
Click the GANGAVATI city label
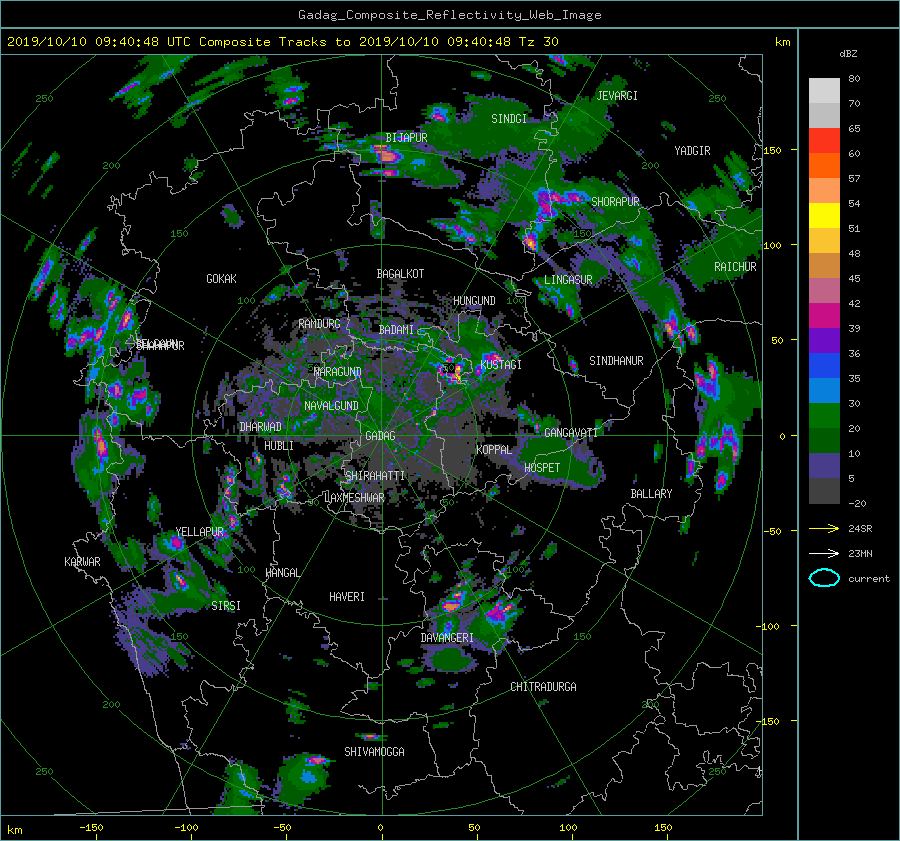point(571,433)
